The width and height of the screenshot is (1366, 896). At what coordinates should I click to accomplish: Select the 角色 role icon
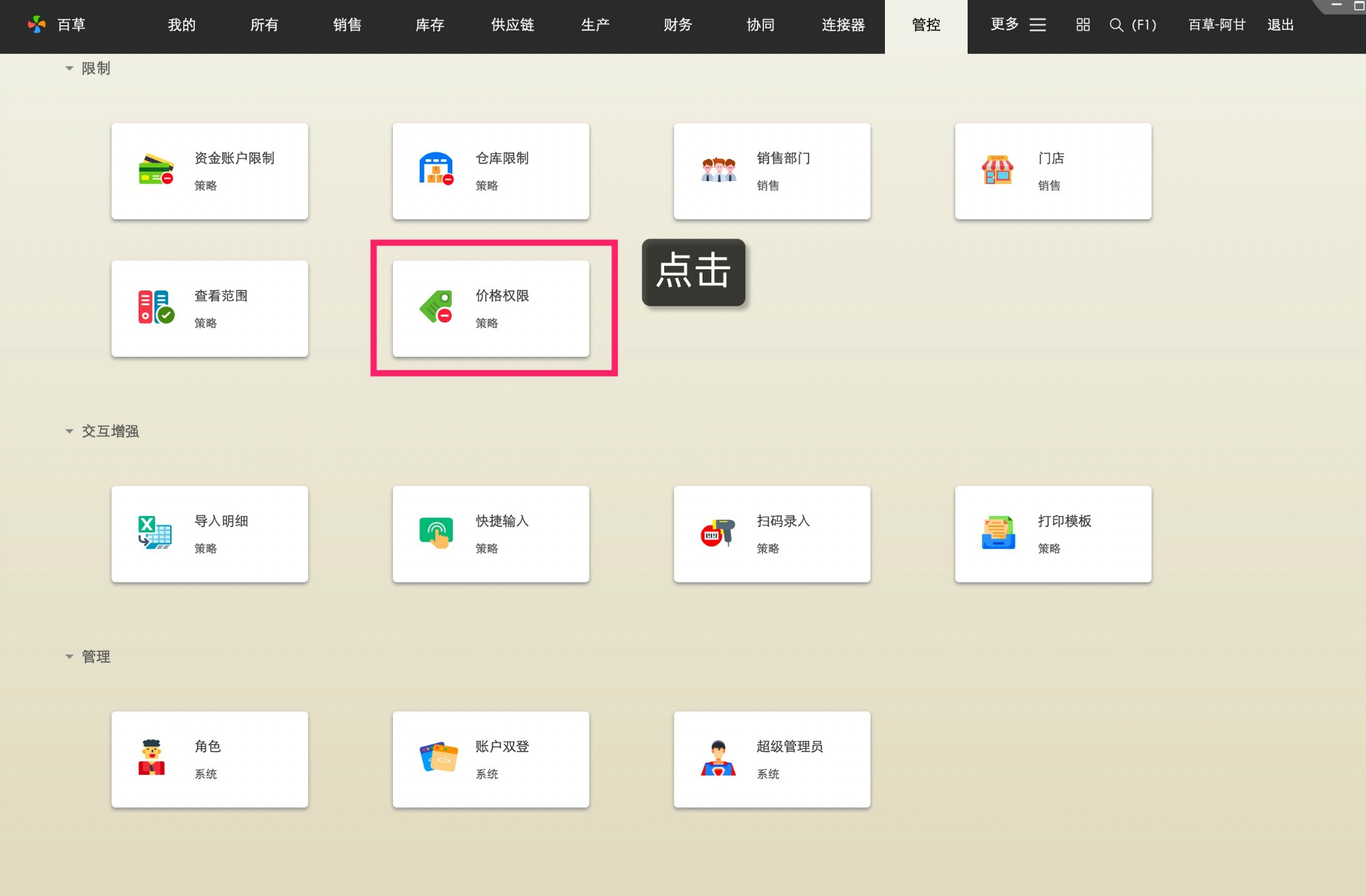pos(151,759)
